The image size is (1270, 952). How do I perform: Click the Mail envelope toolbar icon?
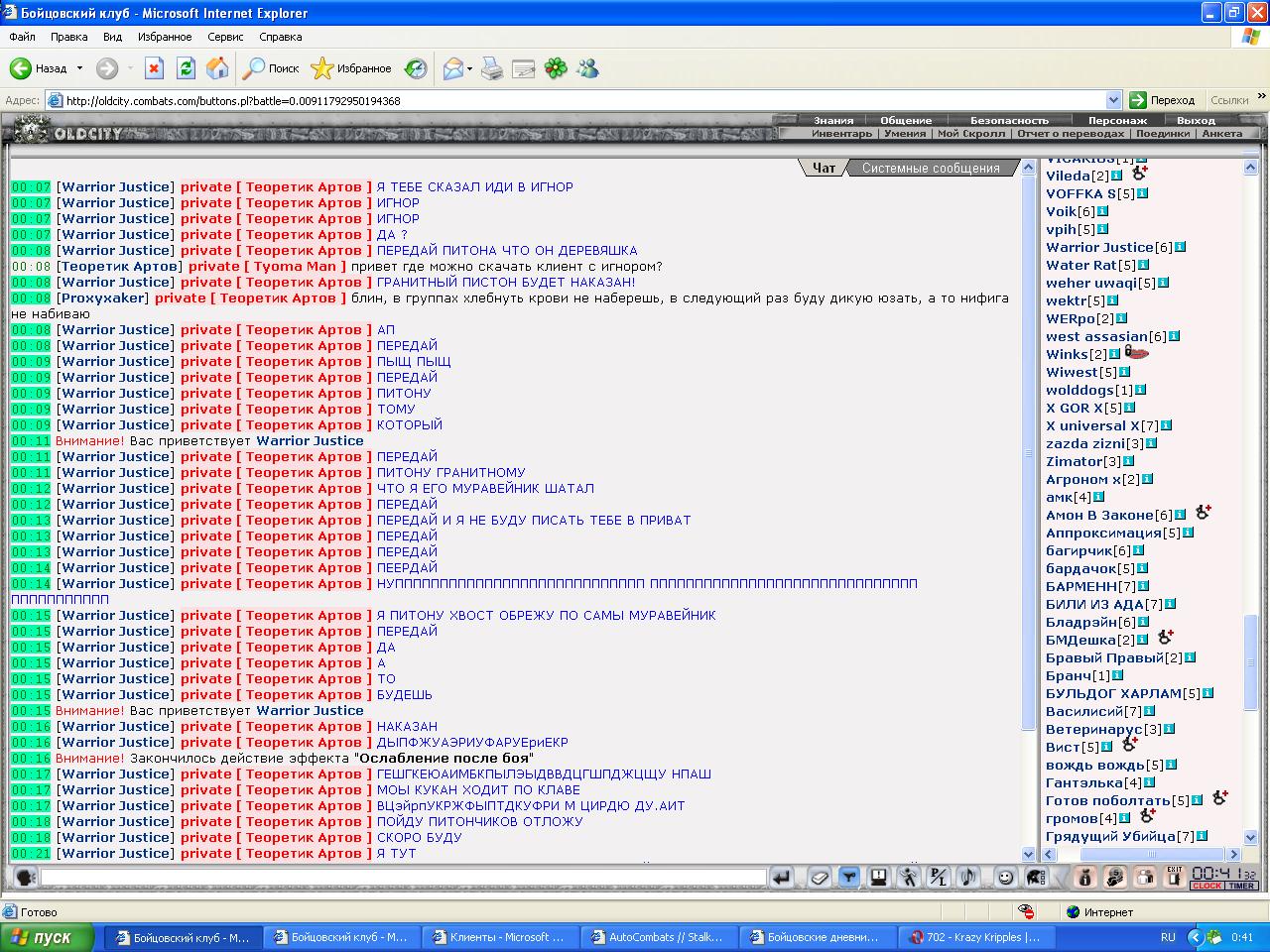[x=452, y=68]
